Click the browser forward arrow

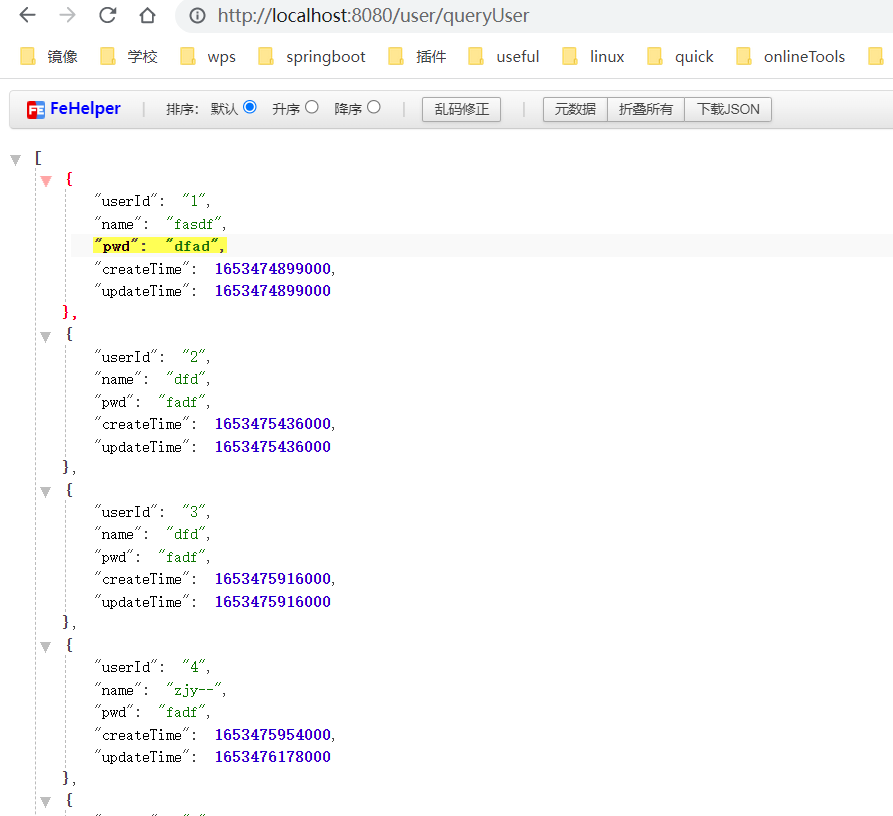click(x=67, y=16)
